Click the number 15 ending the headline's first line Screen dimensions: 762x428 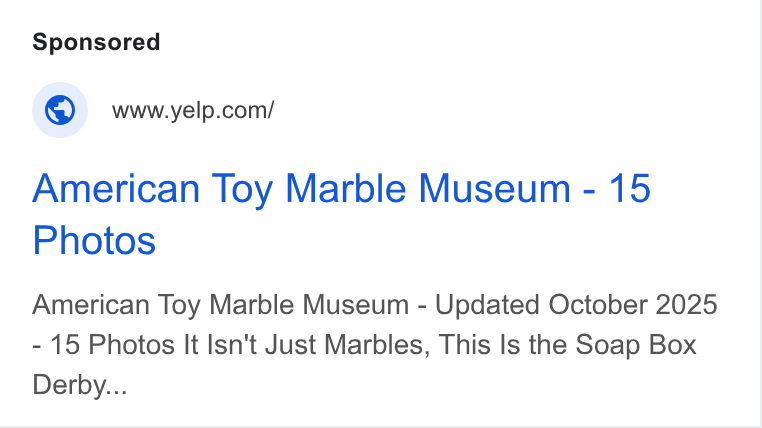tap(630, 188)
